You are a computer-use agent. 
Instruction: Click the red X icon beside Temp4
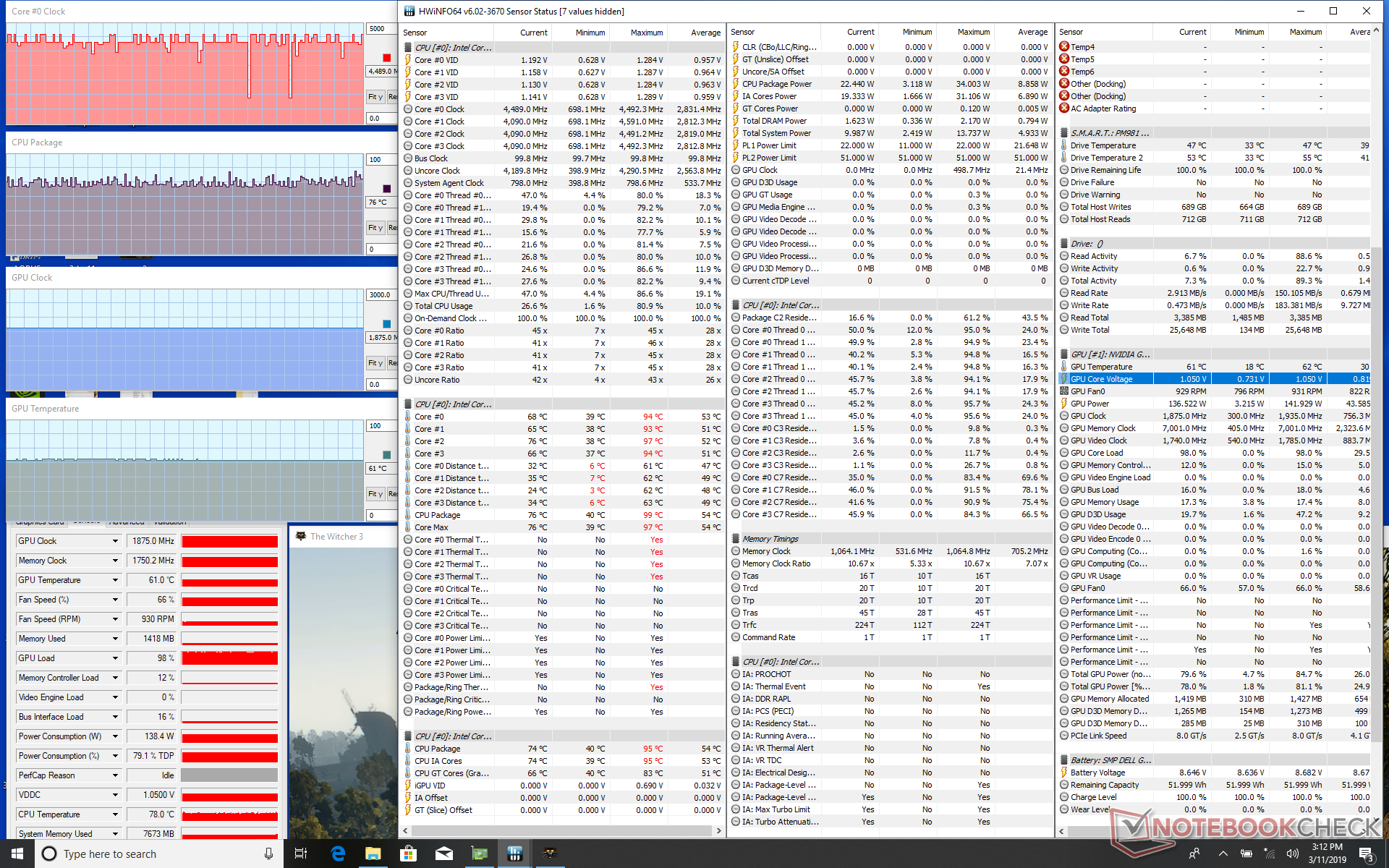1064,47
